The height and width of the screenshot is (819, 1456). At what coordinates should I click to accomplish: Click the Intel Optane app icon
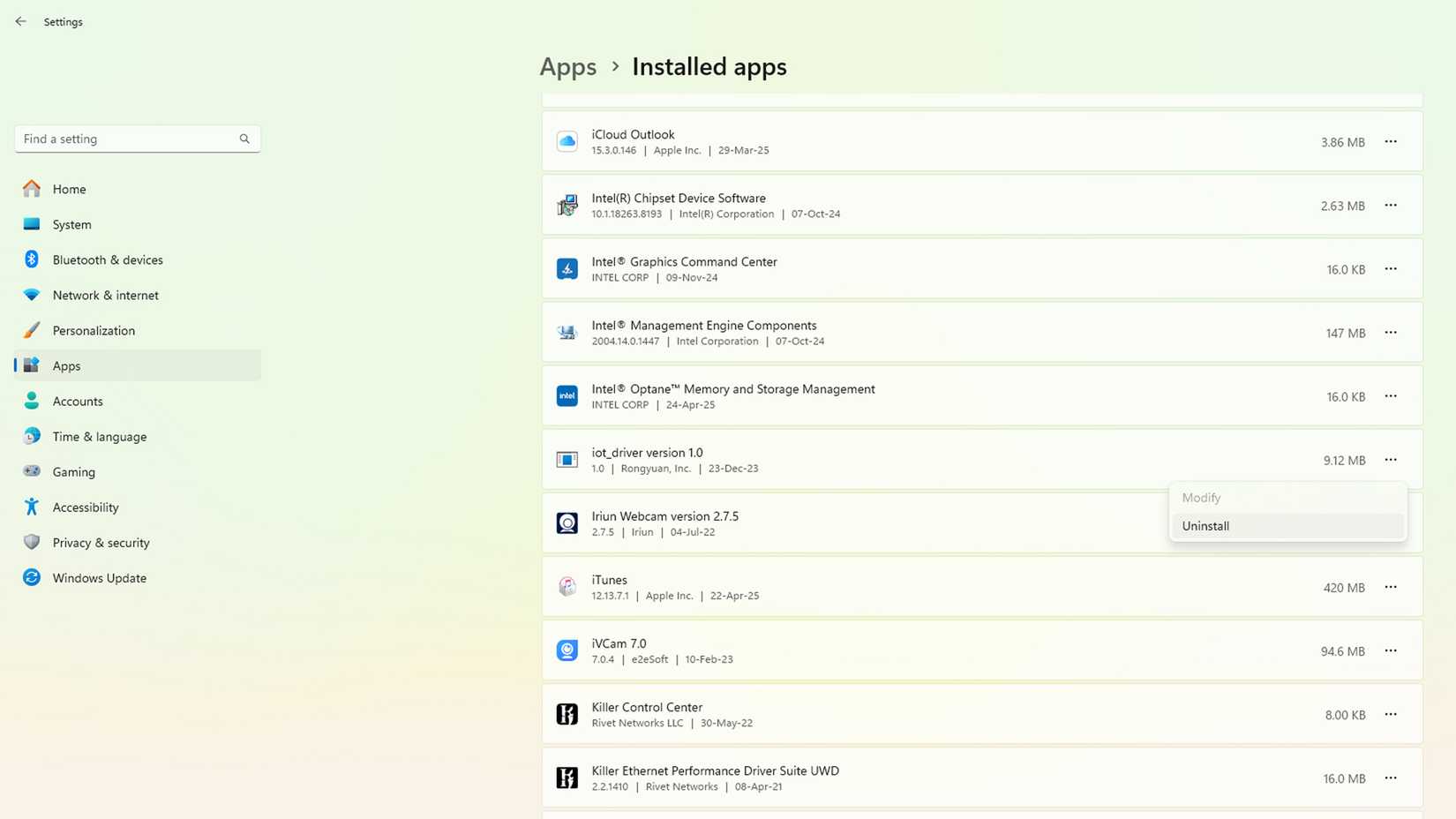tap(567, 395)
